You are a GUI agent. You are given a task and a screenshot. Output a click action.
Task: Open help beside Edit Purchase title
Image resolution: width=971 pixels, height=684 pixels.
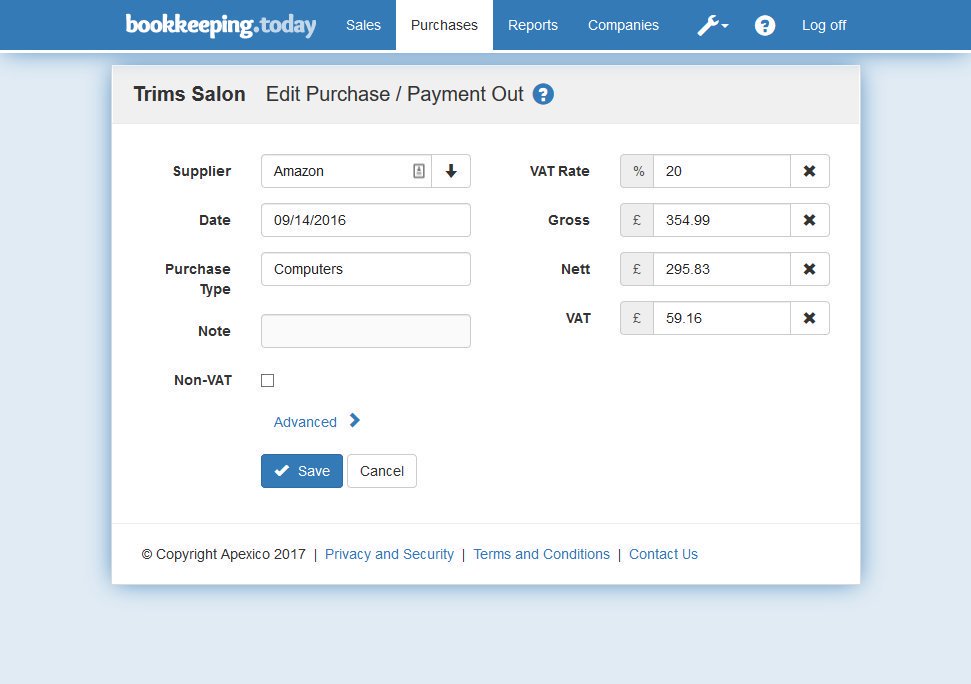(x=543, y=94)
